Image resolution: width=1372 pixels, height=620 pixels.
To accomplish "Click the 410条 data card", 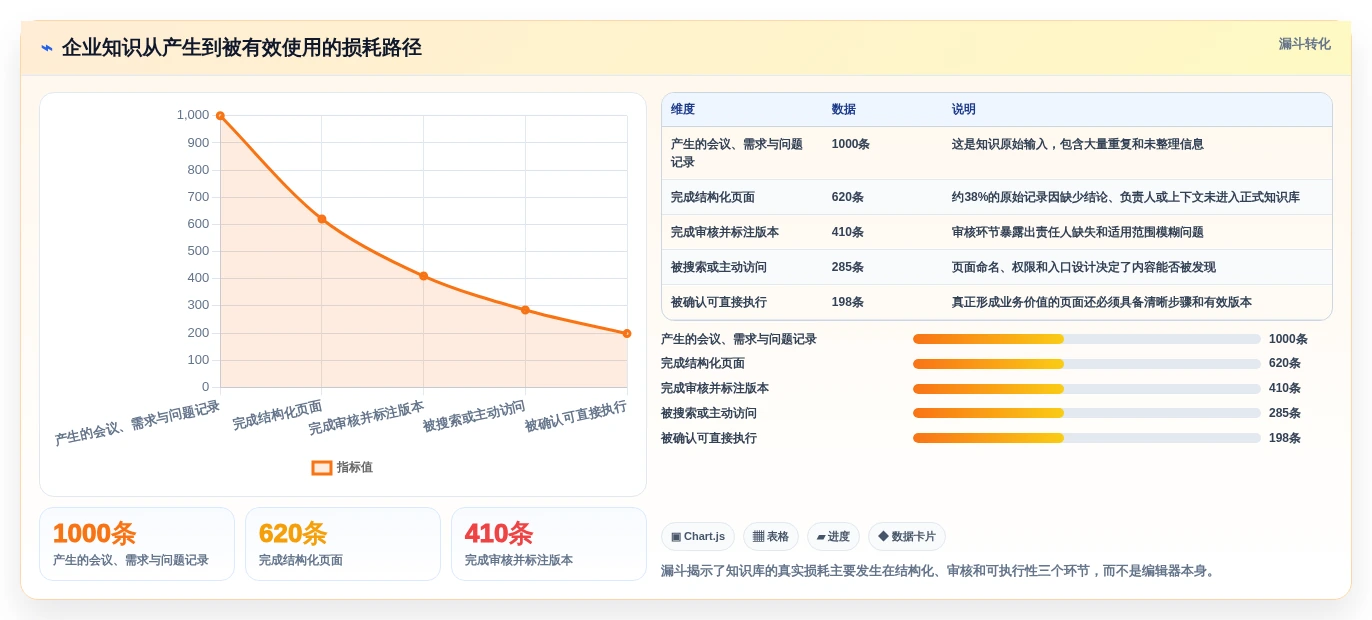I will 549,544.
